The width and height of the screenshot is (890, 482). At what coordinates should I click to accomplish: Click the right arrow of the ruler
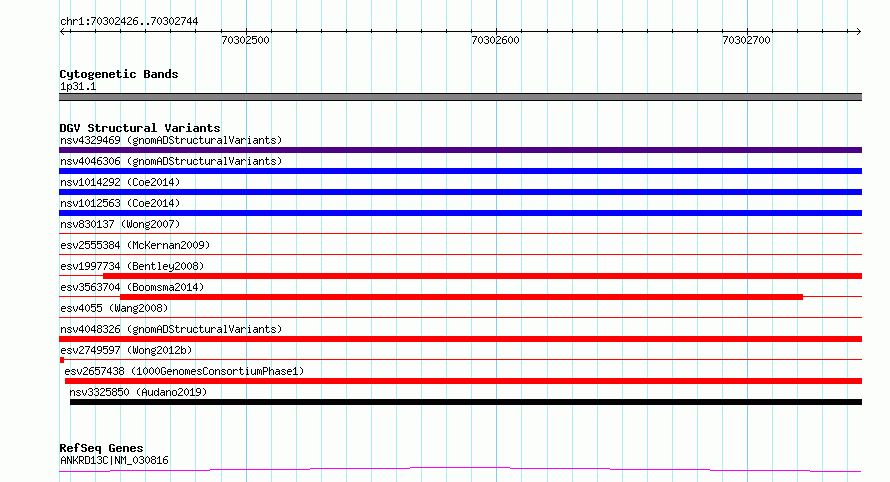[858, 31]
